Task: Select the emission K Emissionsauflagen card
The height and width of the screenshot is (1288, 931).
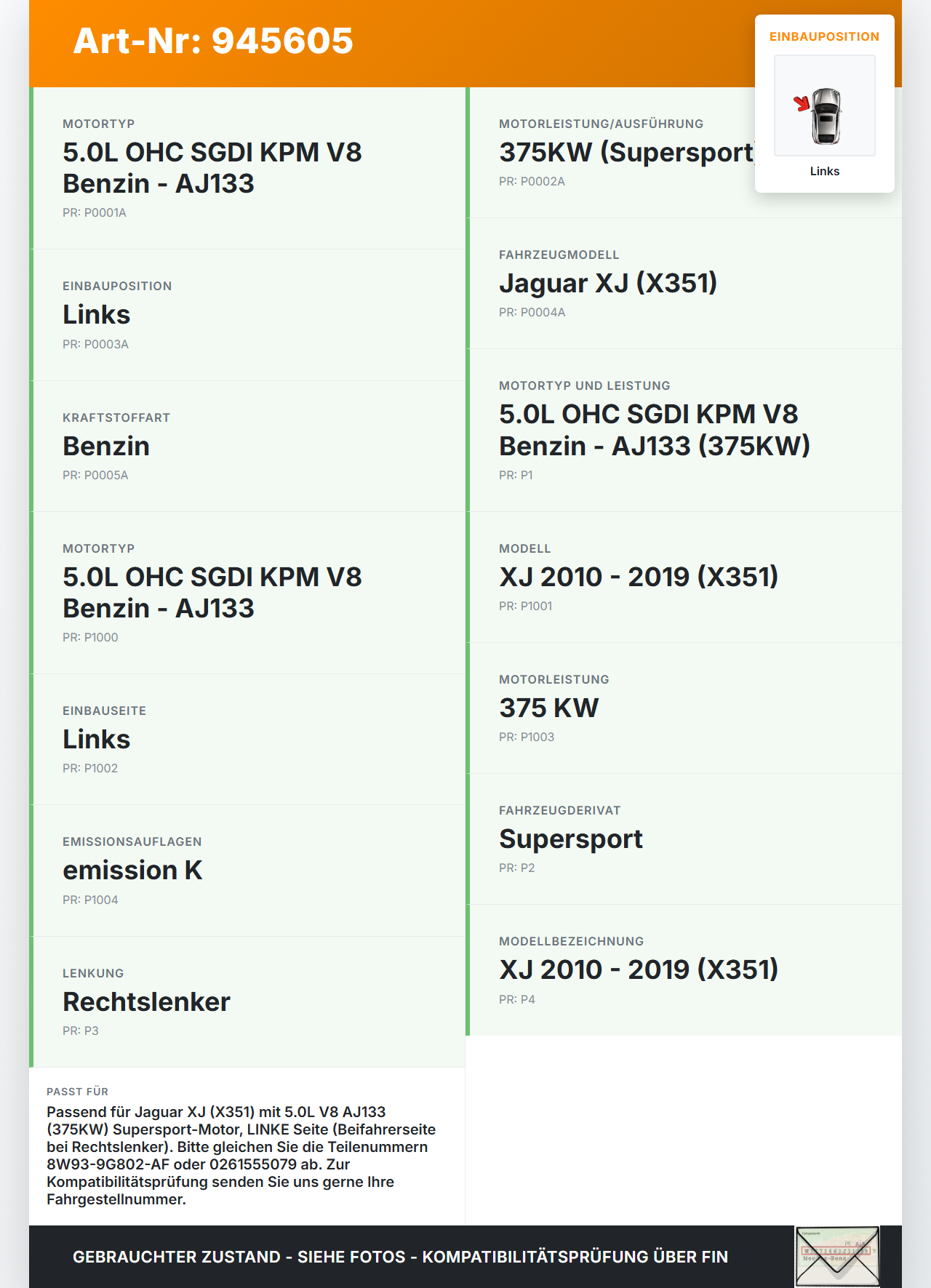Action: click(x=247, y=871)
